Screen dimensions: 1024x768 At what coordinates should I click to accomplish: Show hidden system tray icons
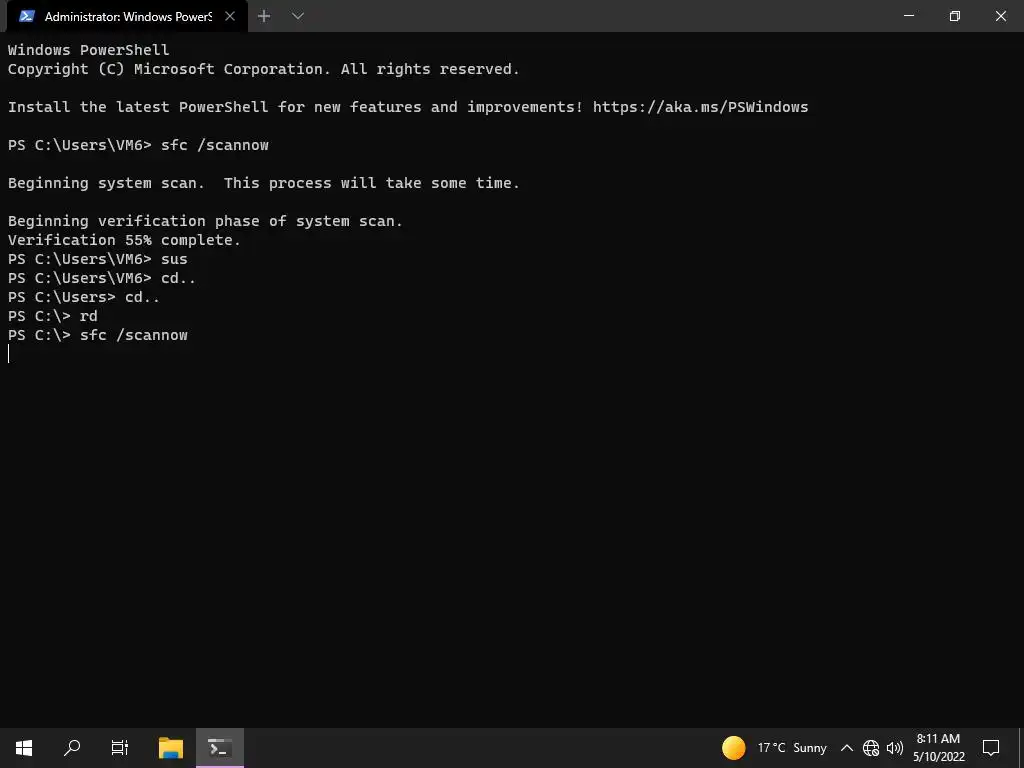coord(846,748)
